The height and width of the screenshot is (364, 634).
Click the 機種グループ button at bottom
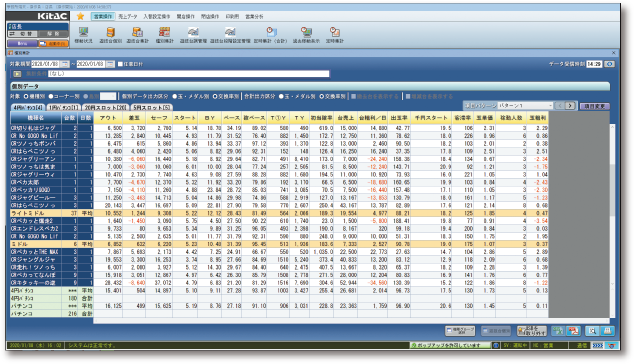coord(460,331)
